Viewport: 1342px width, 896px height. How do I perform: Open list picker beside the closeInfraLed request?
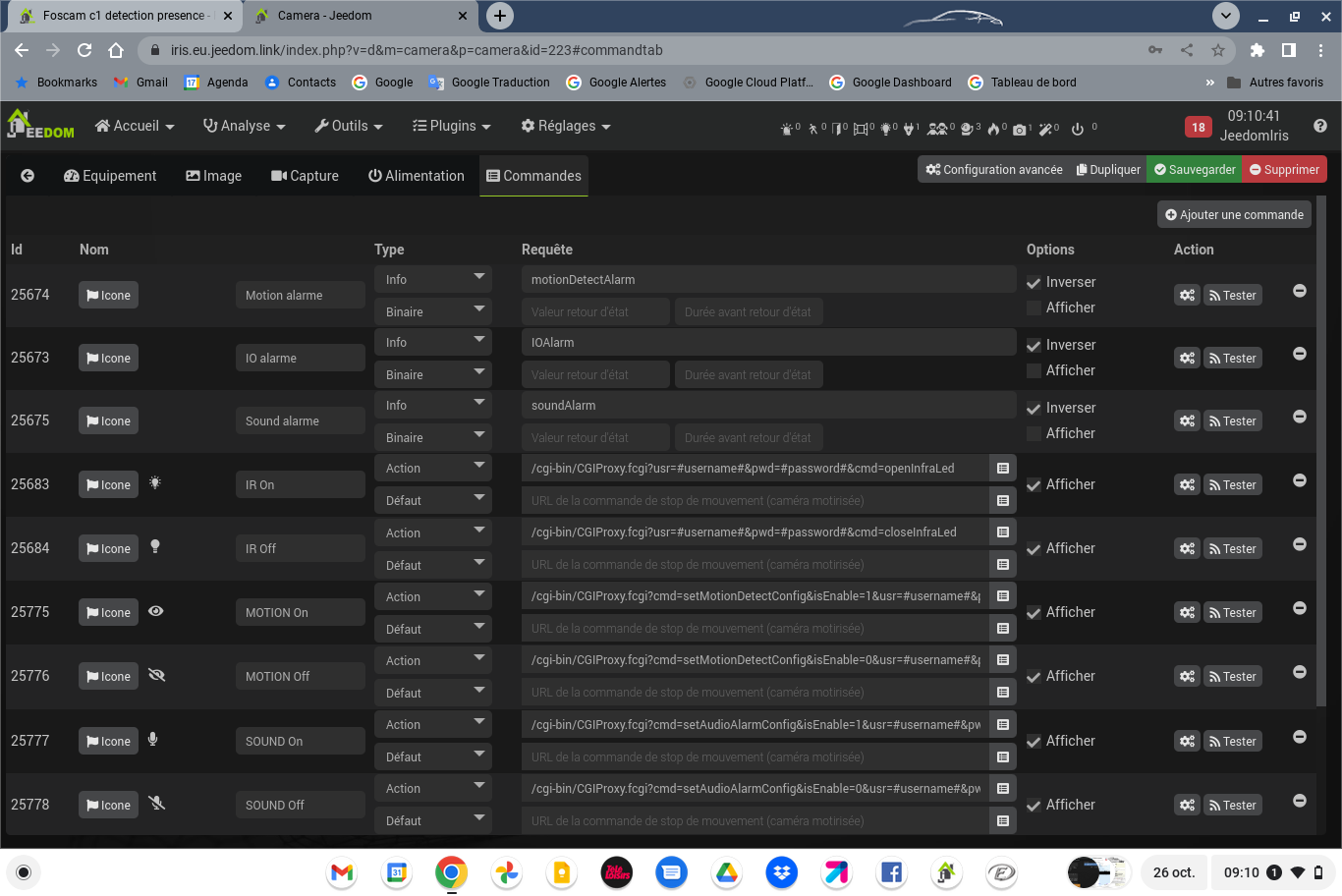(x=1003, y=532)
